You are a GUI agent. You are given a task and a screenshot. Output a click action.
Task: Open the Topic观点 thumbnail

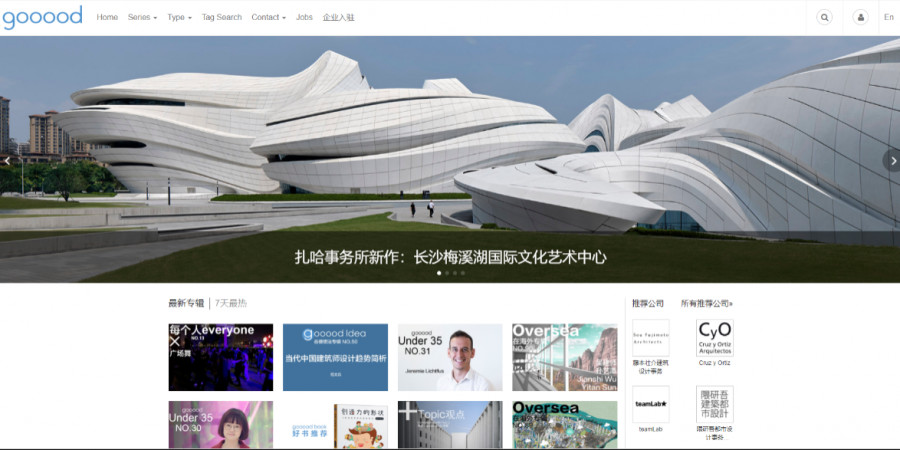[450, 425]
